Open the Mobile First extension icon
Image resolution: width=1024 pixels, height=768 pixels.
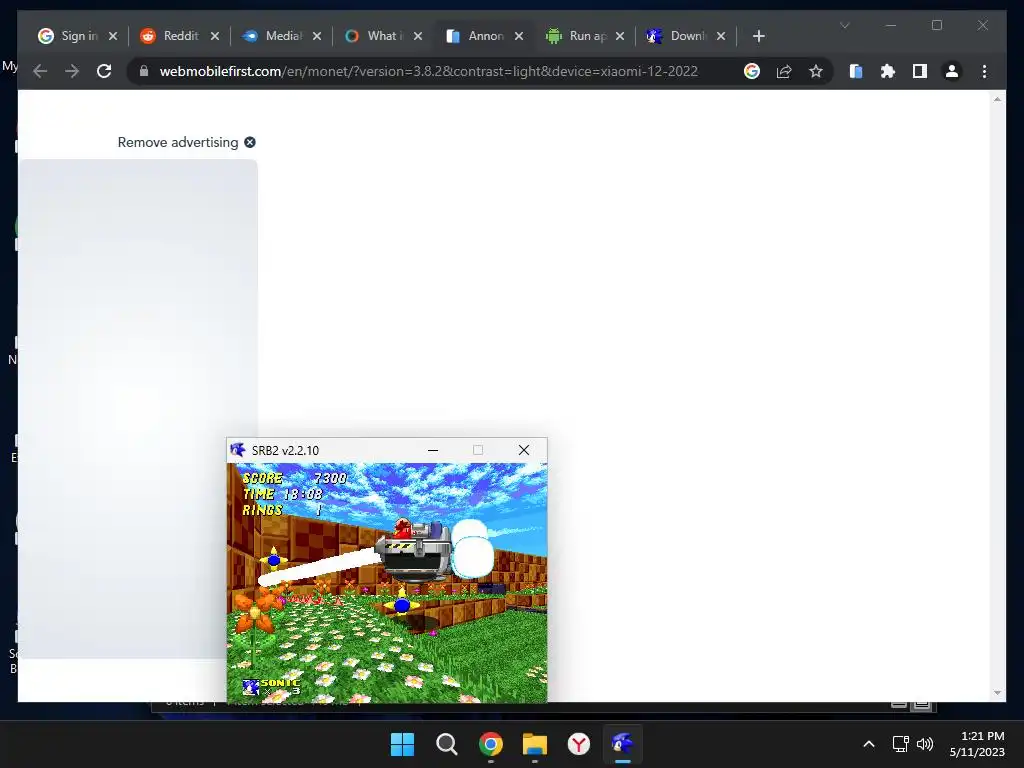click(x=856, y=71)
